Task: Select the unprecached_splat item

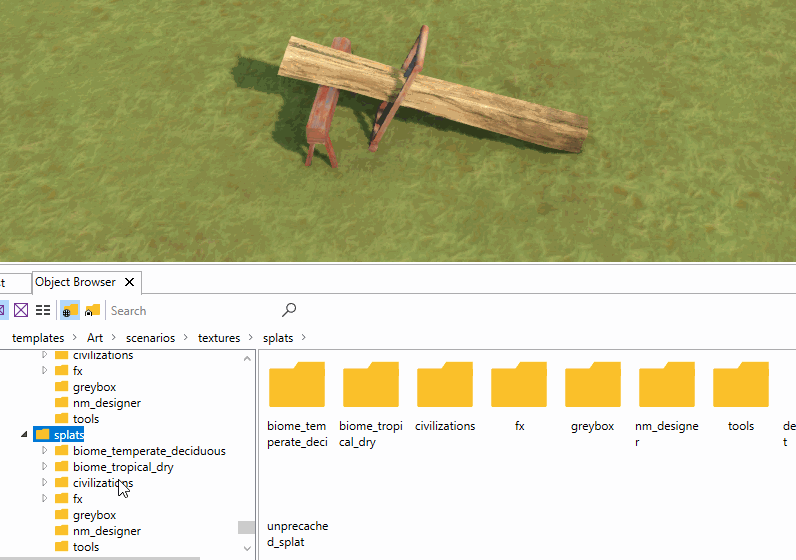Action: (x=297, y=534)
